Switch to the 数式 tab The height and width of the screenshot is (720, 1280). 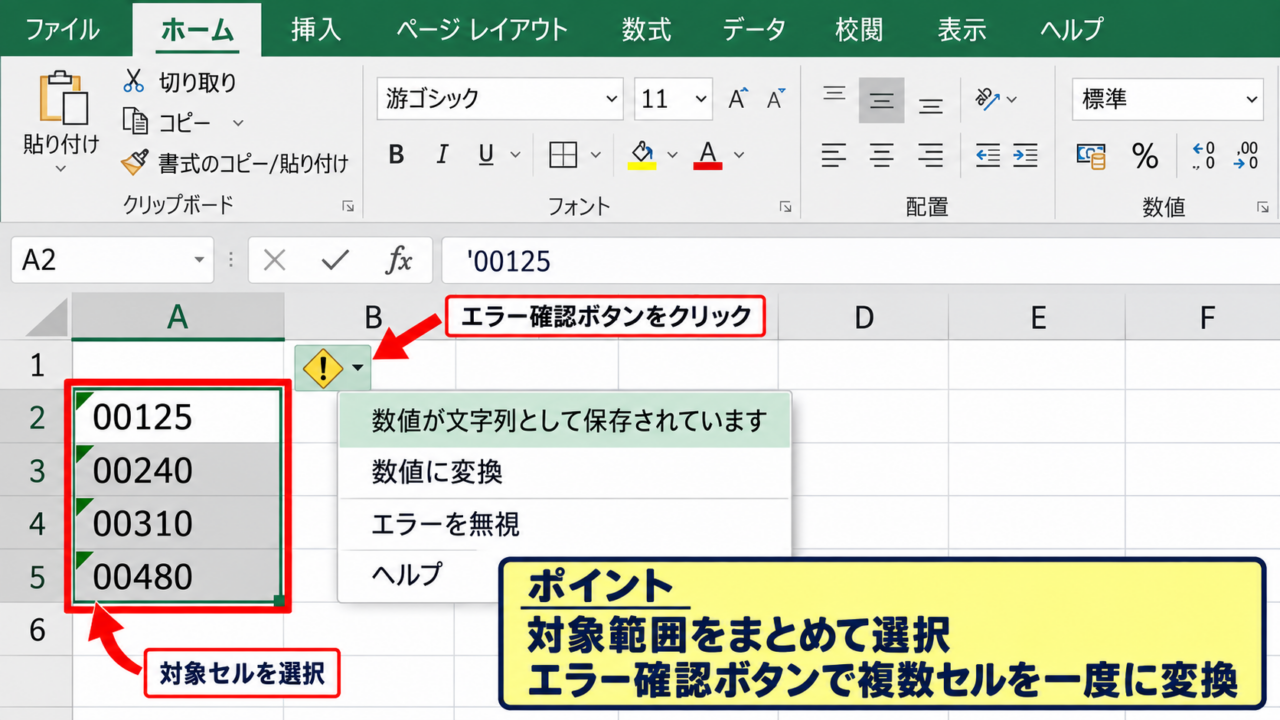tap(646, 29)
